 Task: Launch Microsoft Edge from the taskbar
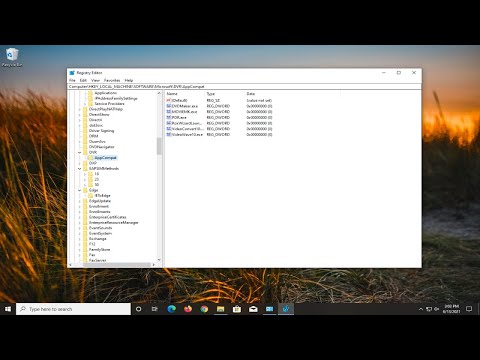(171, 309)
